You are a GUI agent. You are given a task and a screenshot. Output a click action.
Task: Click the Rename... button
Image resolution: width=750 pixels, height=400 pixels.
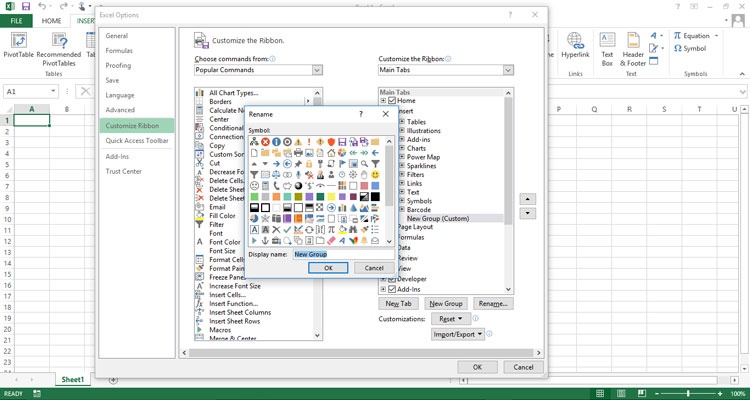(493, 304)
